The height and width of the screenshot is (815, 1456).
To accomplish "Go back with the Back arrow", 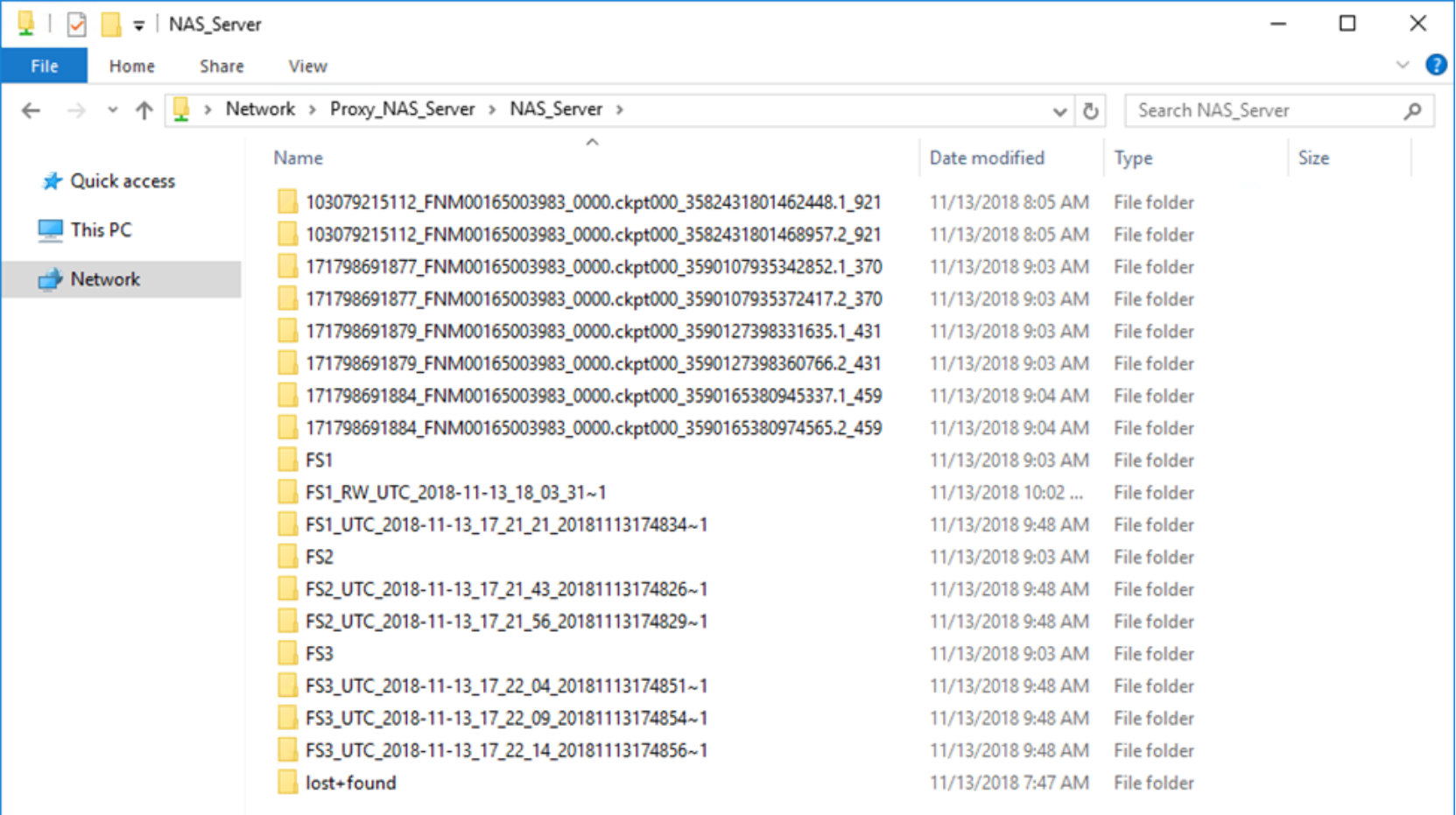I will (31, 110).
